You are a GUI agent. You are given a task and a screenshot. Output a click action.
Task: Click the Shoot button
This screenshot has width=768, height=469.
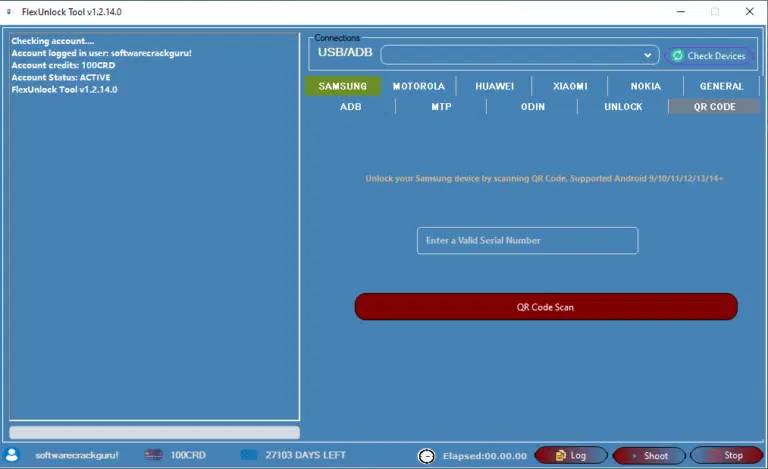point(649,456)
